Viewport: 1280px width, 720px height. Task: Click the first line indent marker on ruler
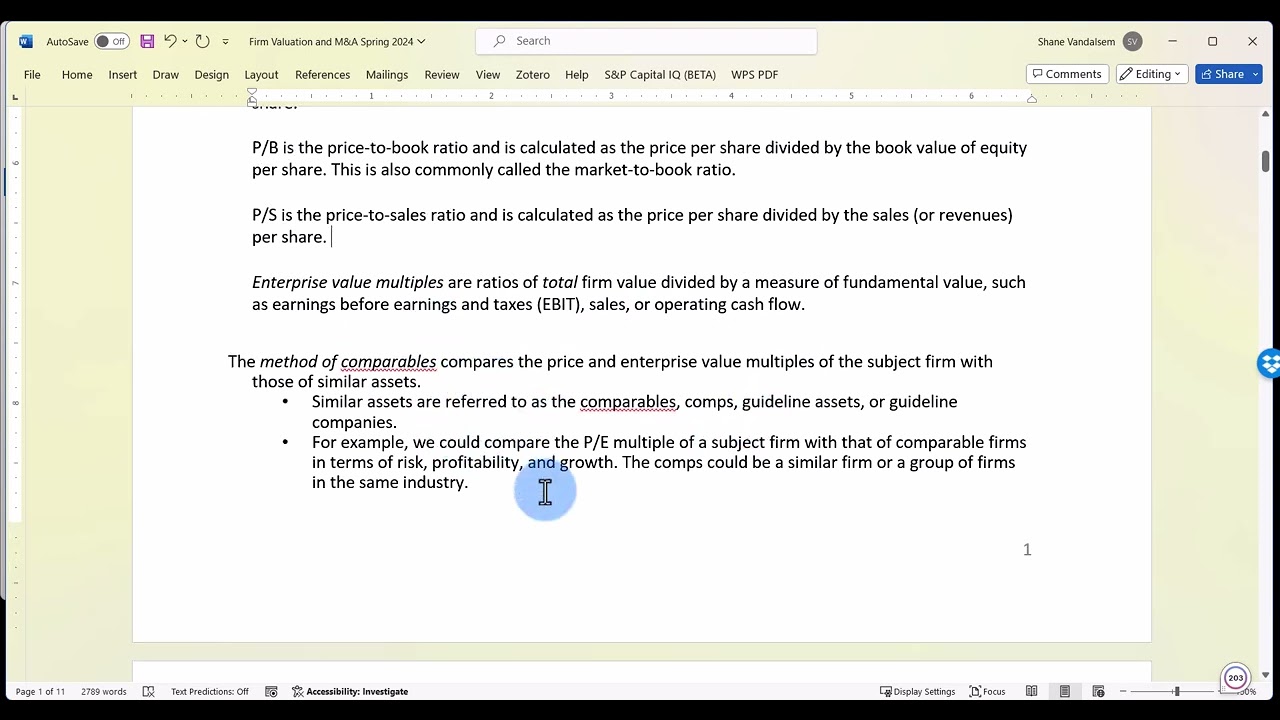pyautogui.click(x=252, y=92)
